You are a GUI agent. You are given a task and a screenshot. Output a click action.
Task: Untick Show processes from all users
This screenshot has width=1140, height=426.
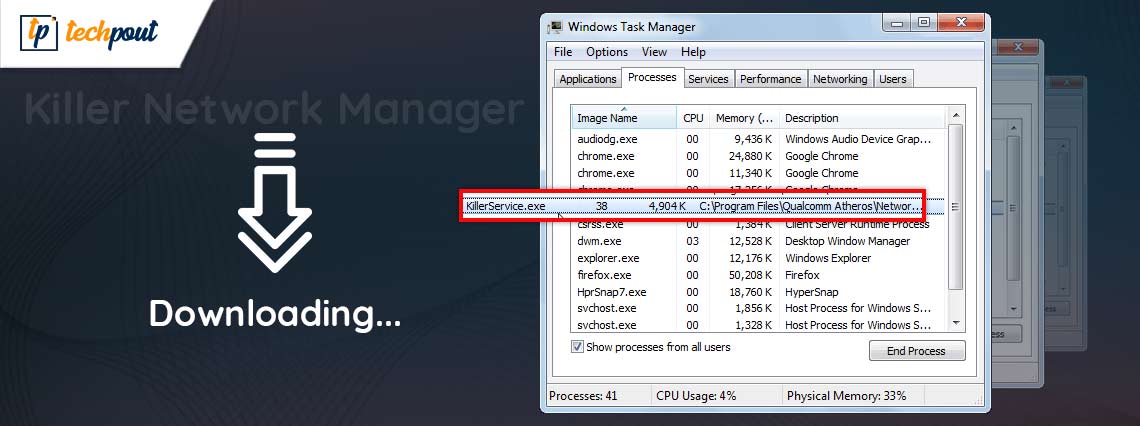pos(577,347)
